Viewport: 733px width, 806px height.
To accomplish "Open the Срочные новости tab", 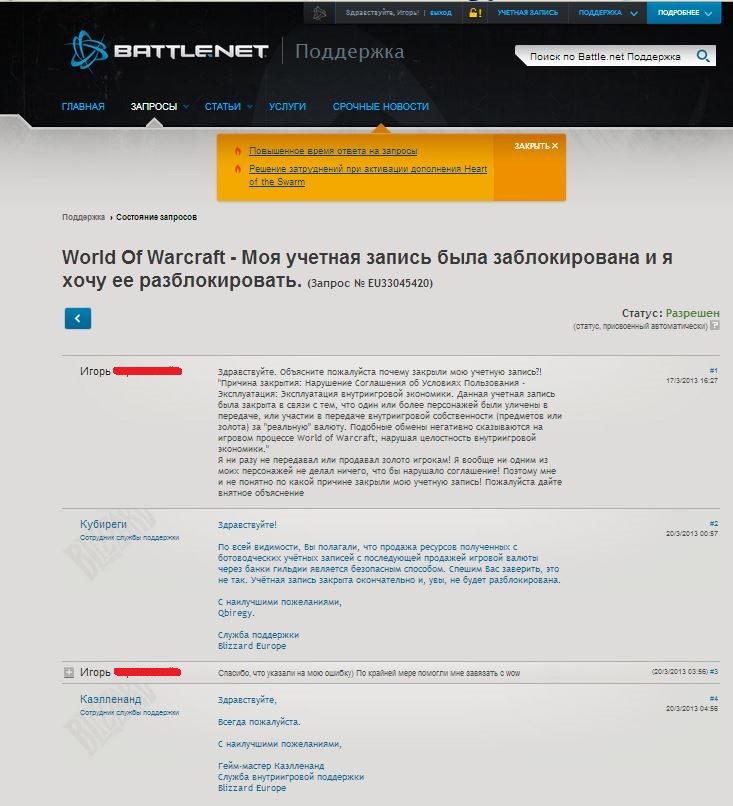I will click(x=380, y=106).
